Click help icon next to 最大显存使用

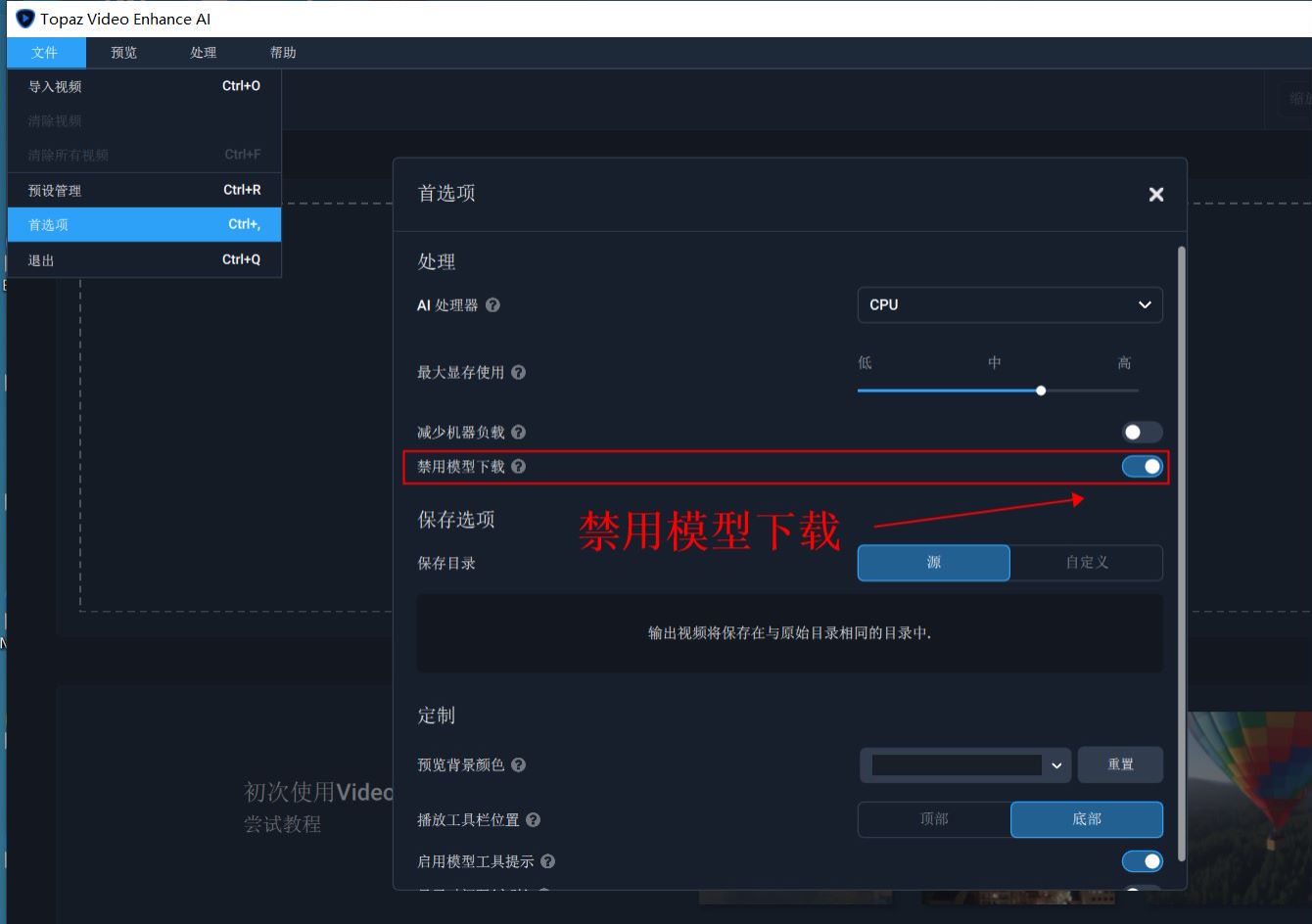(x=518, y=372)
